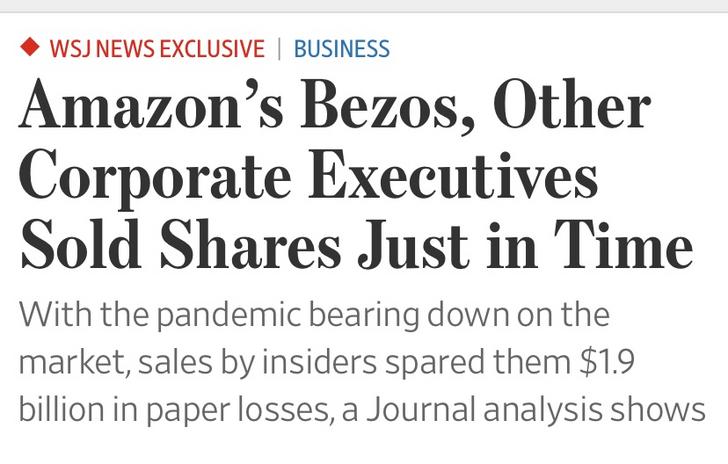Click the subheading starting With the pandemic
Viewport: 728px width, 464px height.
click(362, 361)
